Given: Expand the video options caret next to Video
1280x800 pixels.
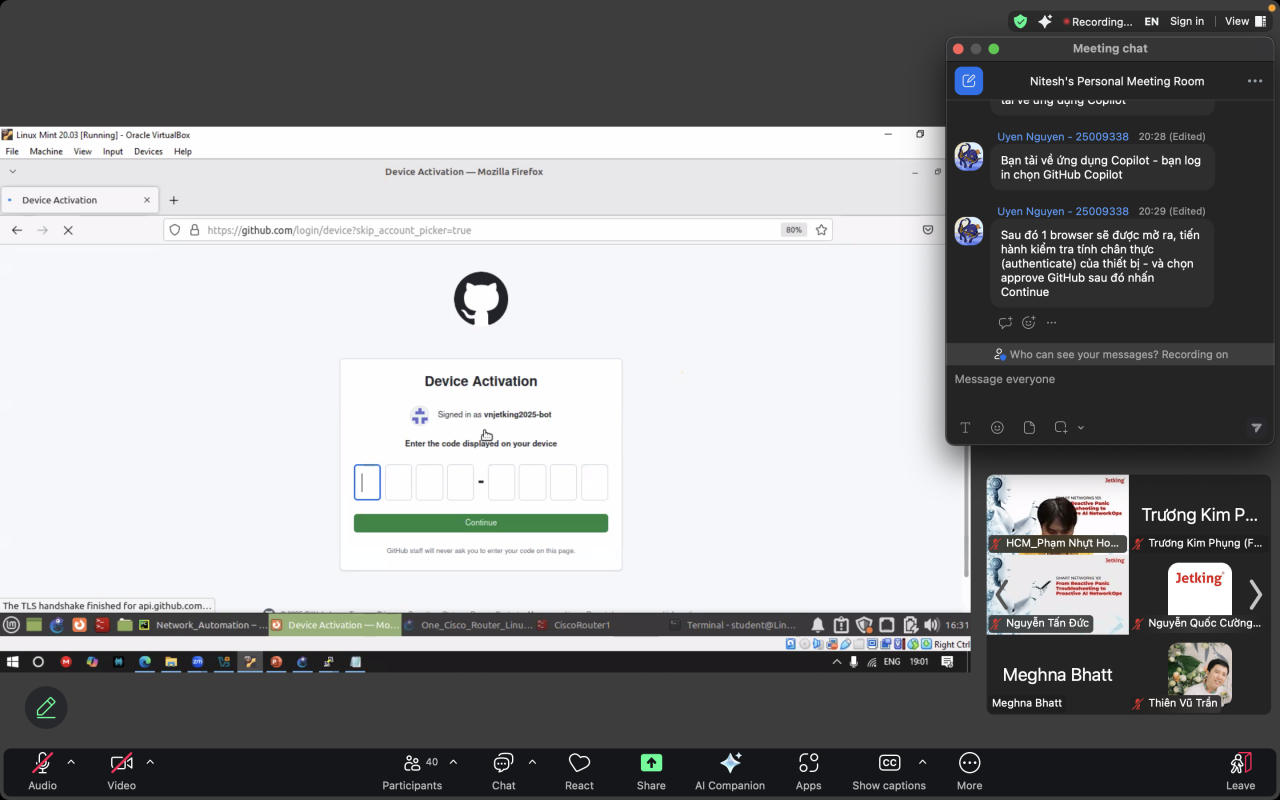Looking at the screenshot, I should [x=150, y=762].
